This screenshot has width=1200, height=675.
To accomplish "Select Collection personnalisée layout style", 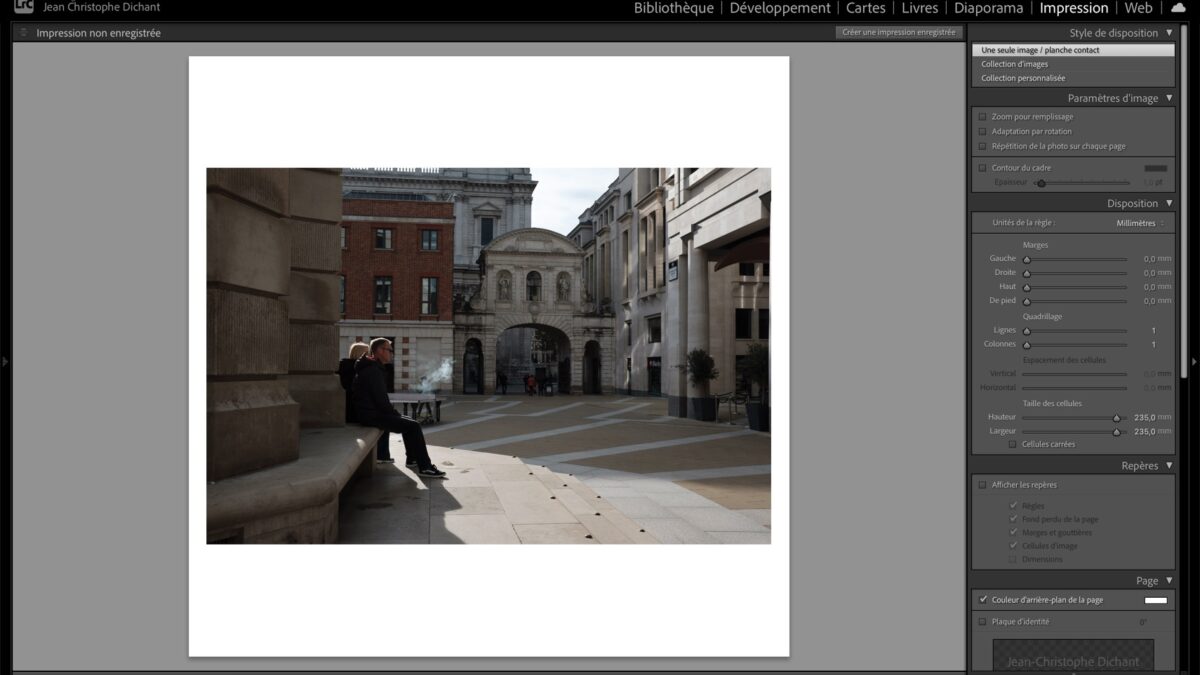I will click(1023, 78).
